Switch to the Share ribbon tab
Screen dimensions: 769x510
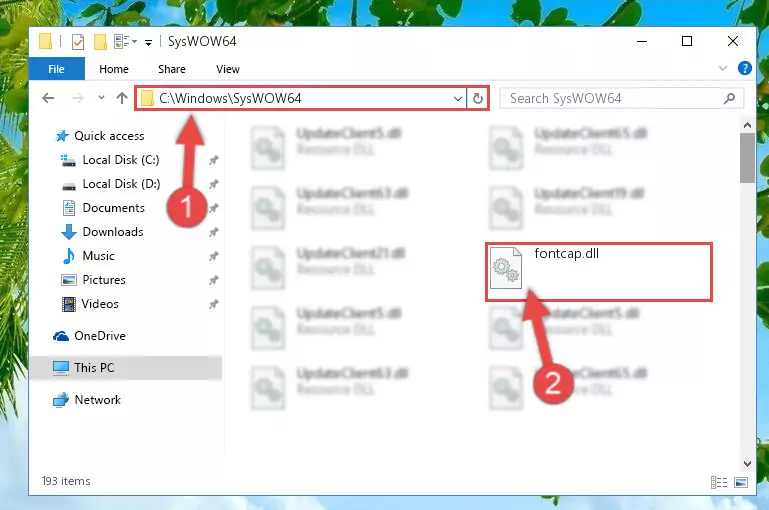[172, 69]
